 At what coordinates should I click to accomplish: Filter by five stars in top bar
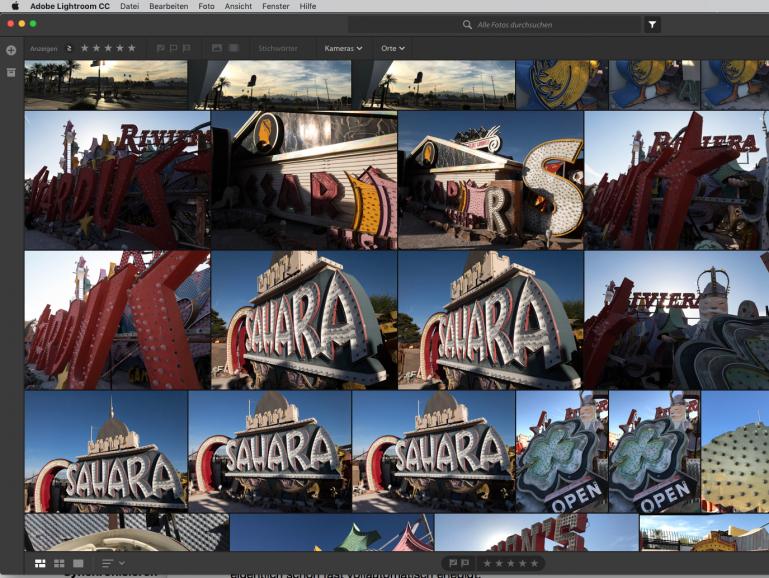pyautogui.click(x=131, y=48)
